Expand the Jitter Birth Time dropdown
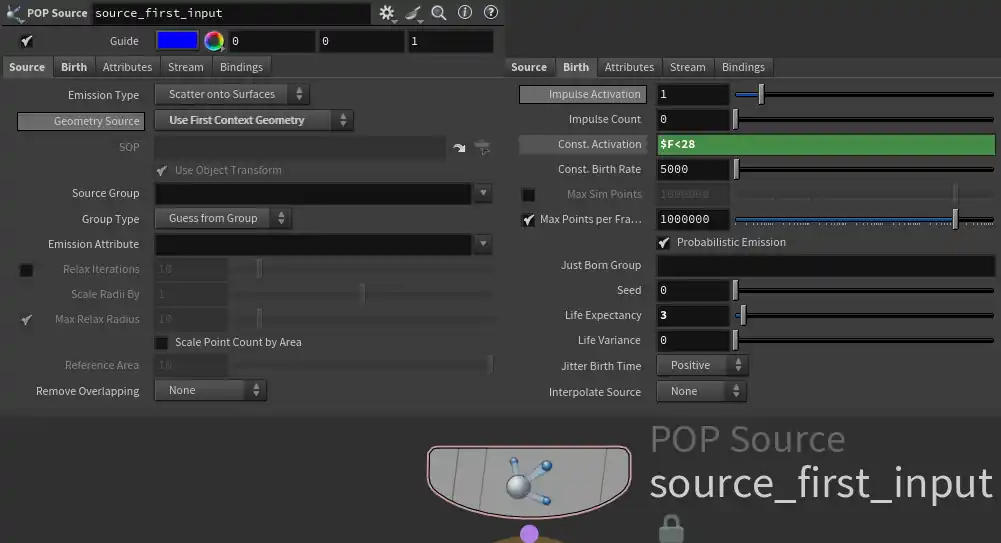Screen dimensions: 1001x543 (702, 366)
